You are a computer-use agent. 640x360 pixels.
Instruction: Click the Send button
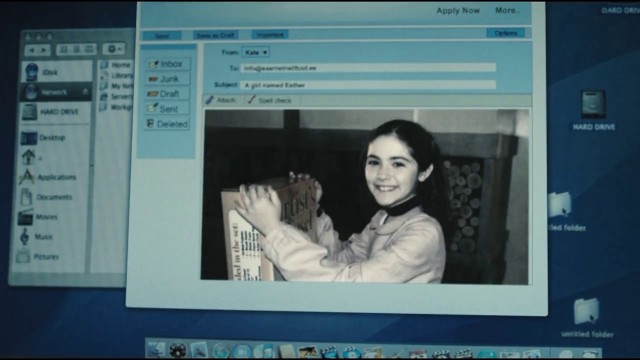[x=162, y=36]
